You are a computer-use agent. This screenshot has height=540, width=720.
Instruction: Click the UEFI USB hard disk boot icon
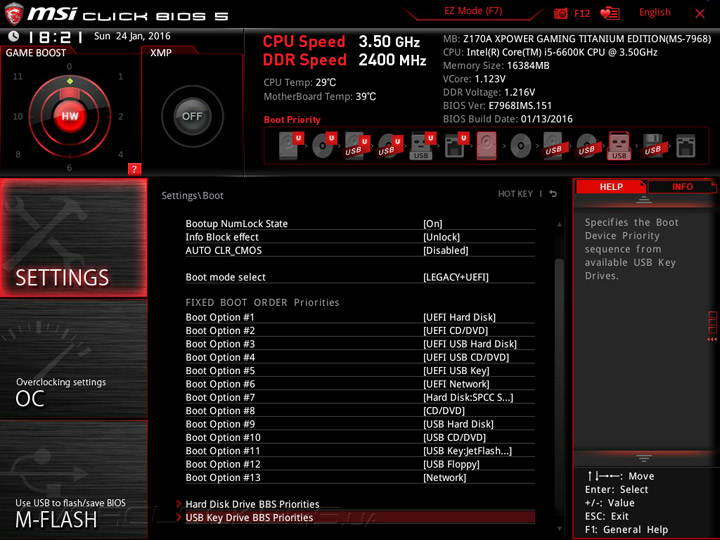point(357,146)
